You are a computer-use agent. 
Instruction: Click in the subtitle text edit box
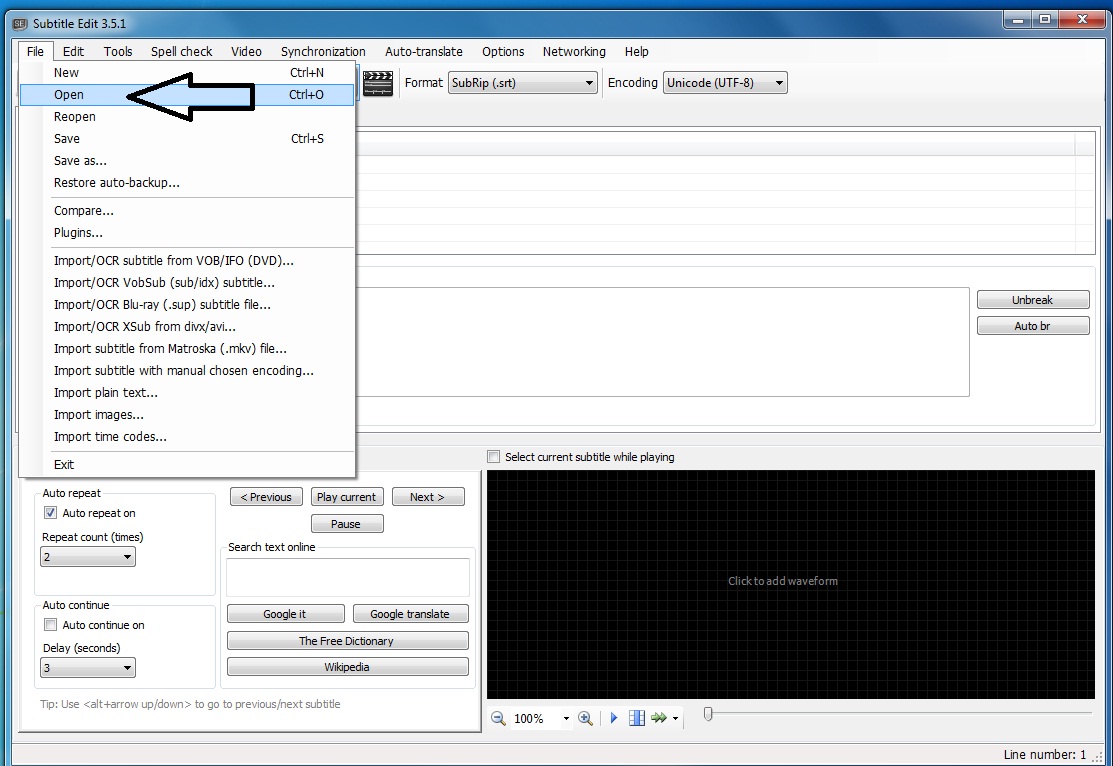pos(662,341)
